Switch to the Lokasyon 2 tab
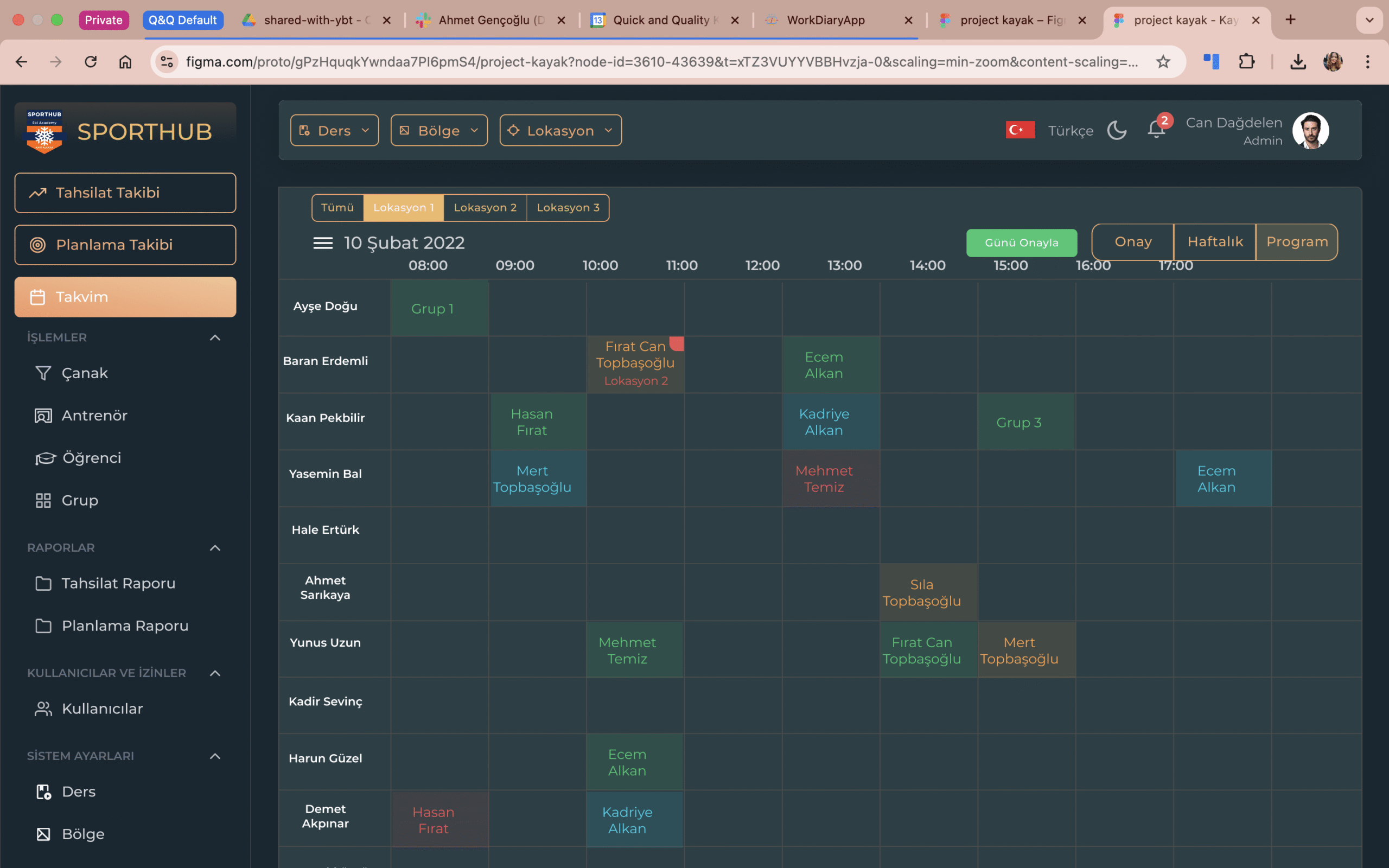1389x868 pixels. (485, 207)
